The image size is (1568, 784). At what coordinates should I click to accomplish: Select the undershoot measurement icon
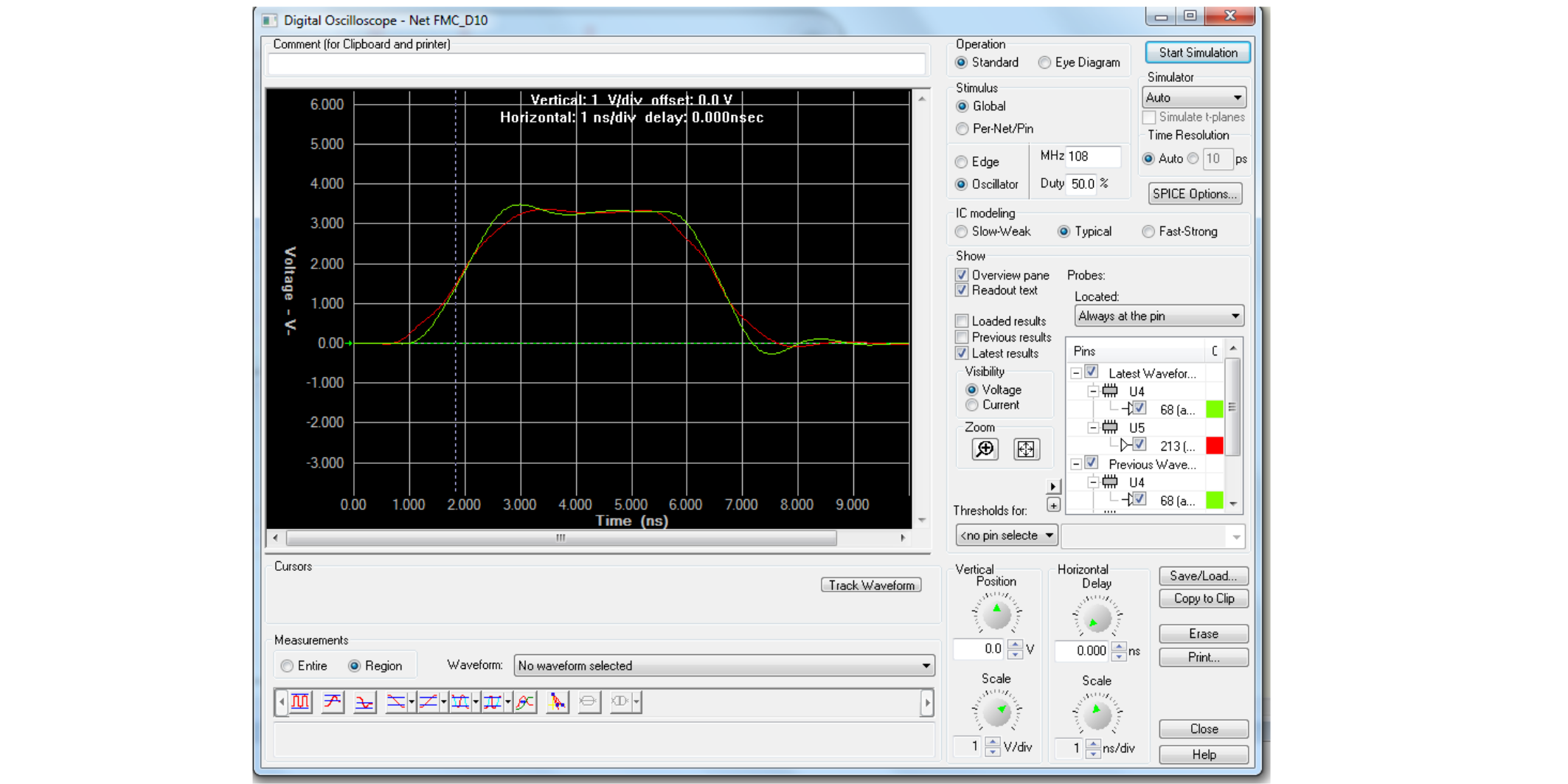pyautogui.click(x=364, y=701)
